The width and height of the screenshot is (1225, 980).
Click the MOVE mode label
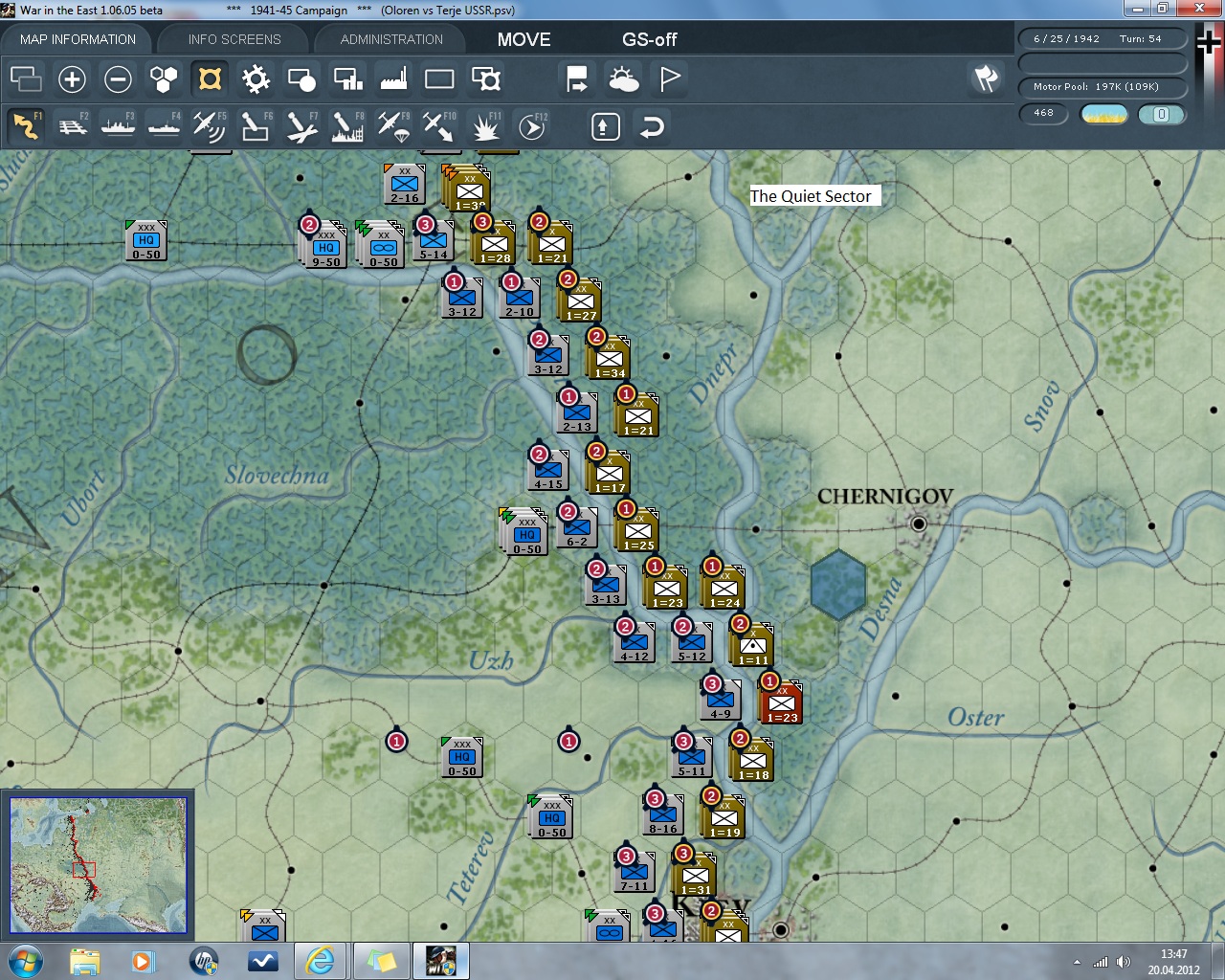pyautogui.click(x=523, y=39)
